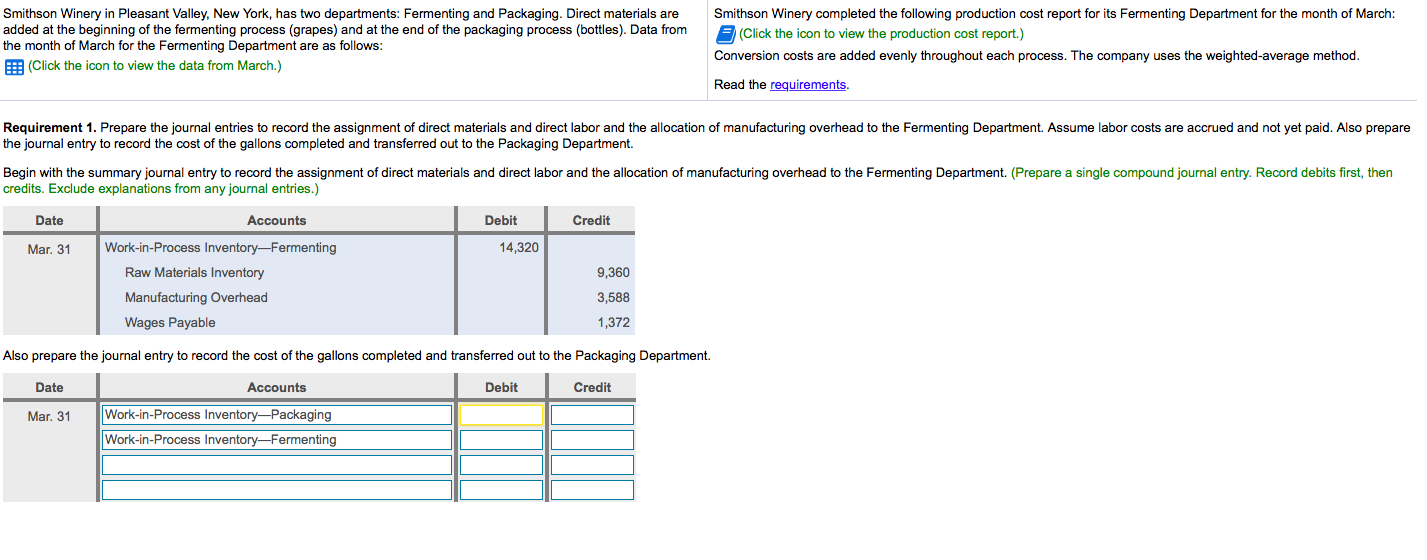
Task: Click the 'Requirement 1.' bold heading
Action: [x=50, y=128]
